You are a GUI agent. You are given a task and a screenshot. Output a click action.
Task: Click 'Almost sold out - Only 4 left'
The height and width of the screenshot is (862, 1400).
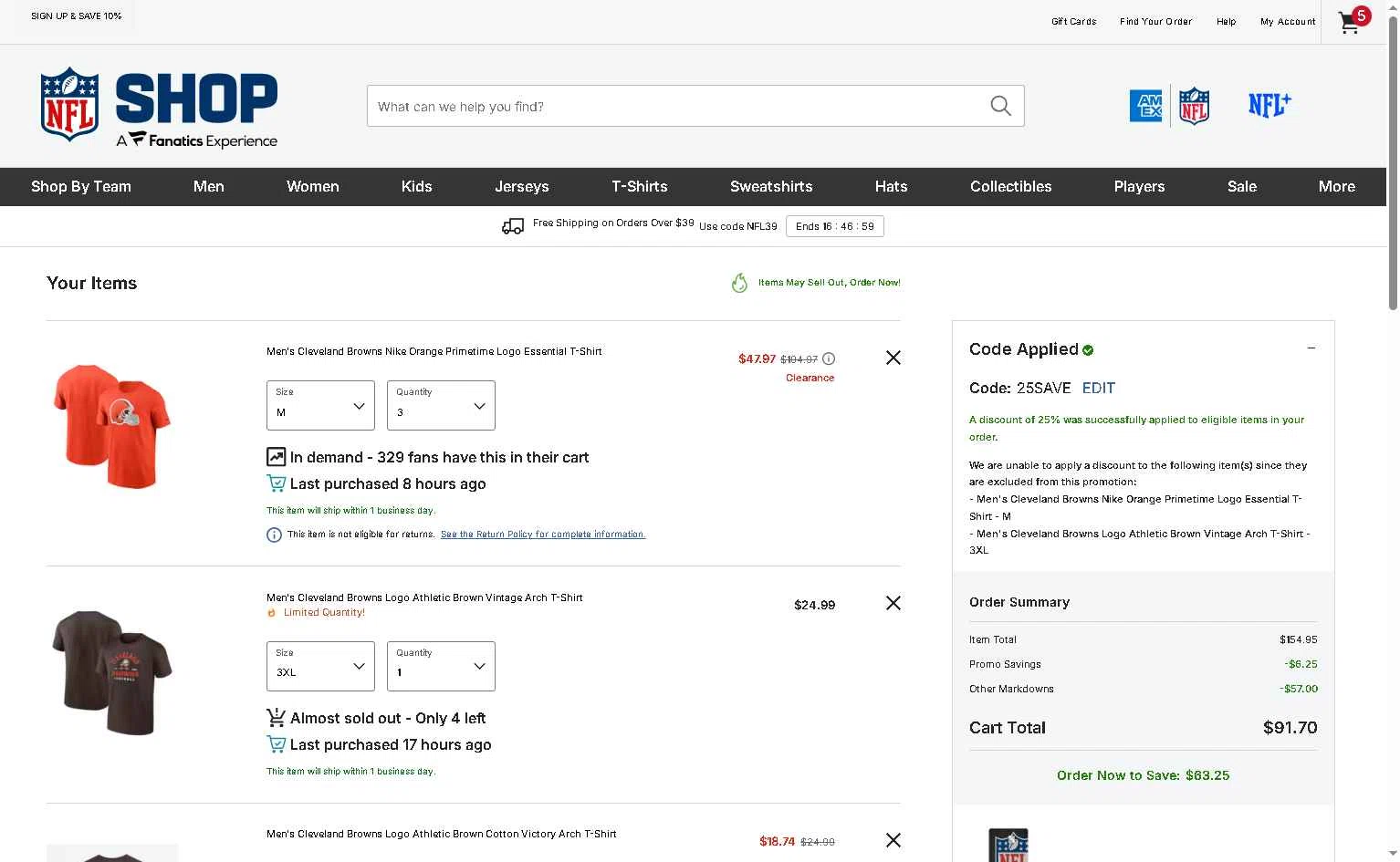pos(388,718)
